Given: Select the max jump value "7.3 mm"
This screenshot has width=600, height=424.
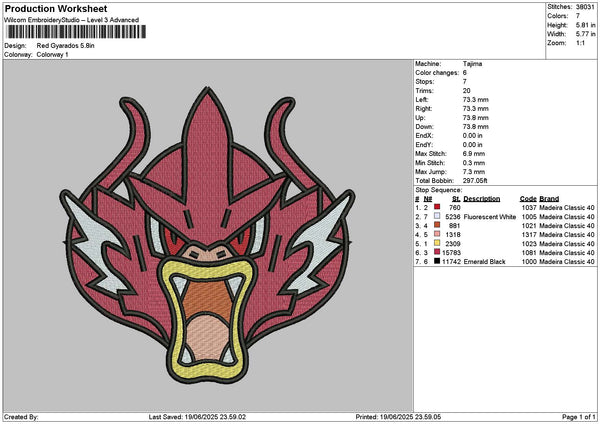Looking at the screenshot, I should [474, 172].
